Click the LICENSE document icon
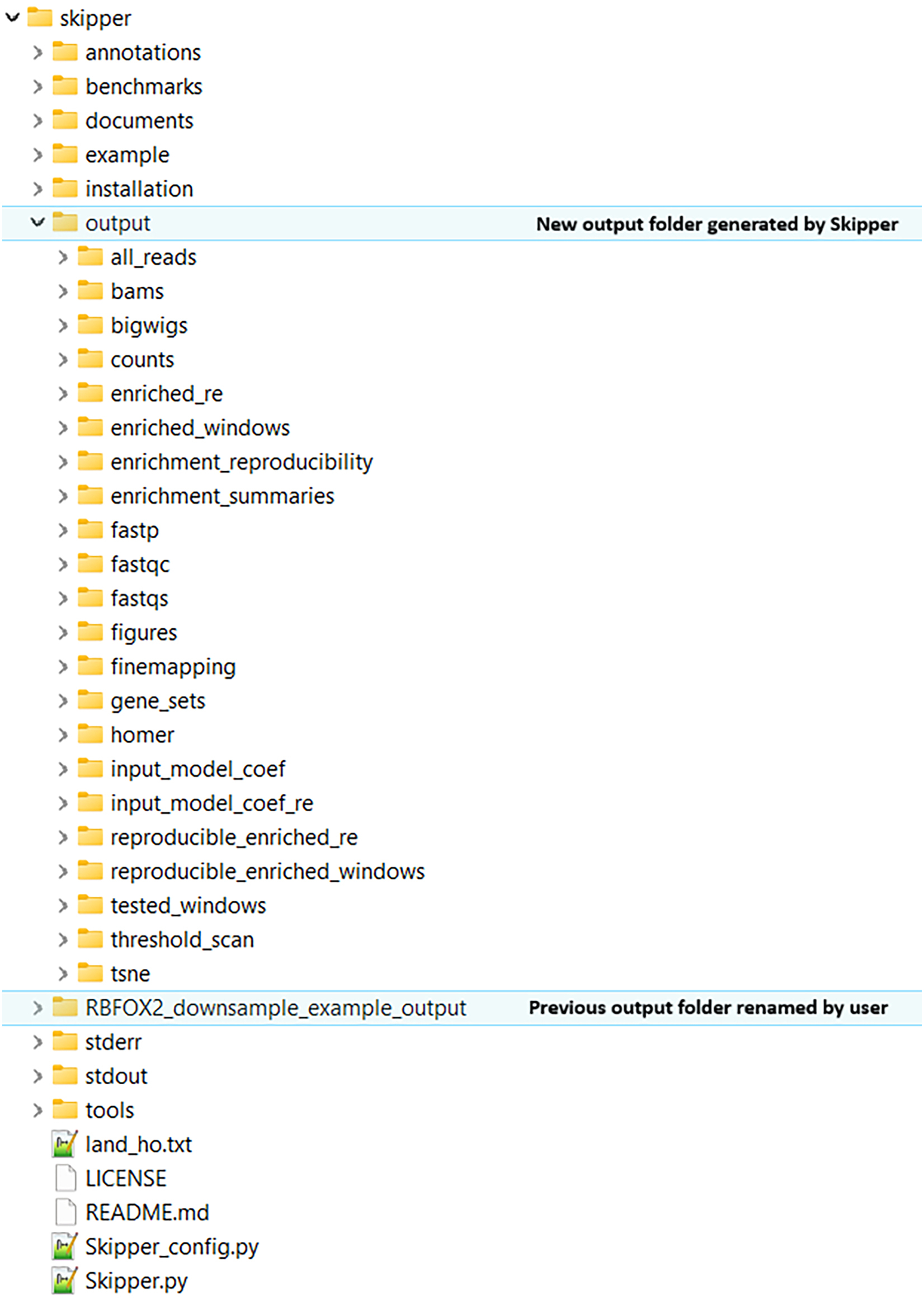The height and width of the screenshot is (1299, 924). [x=65, y=1178]
